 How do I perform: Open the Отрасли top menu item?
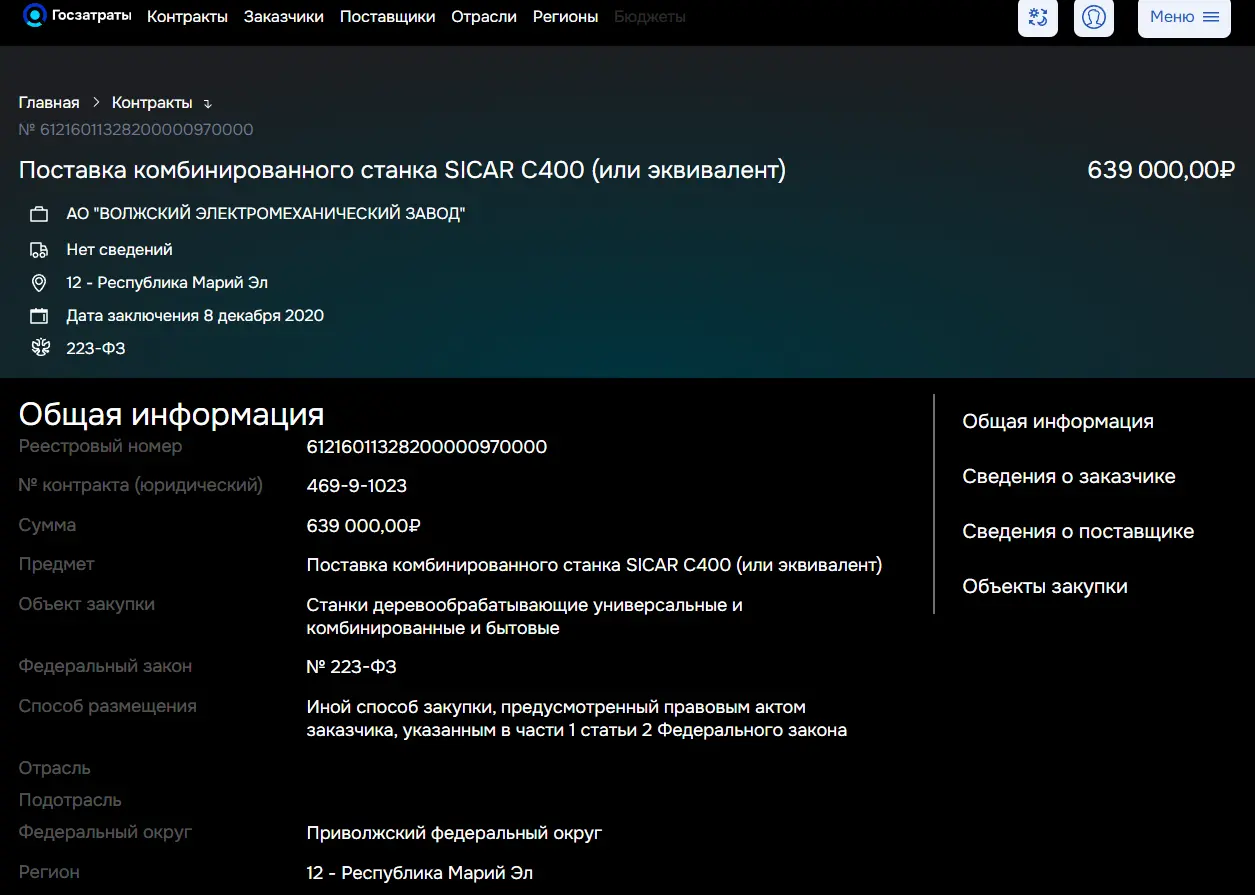pyautogui.click(x=484, y=16)
